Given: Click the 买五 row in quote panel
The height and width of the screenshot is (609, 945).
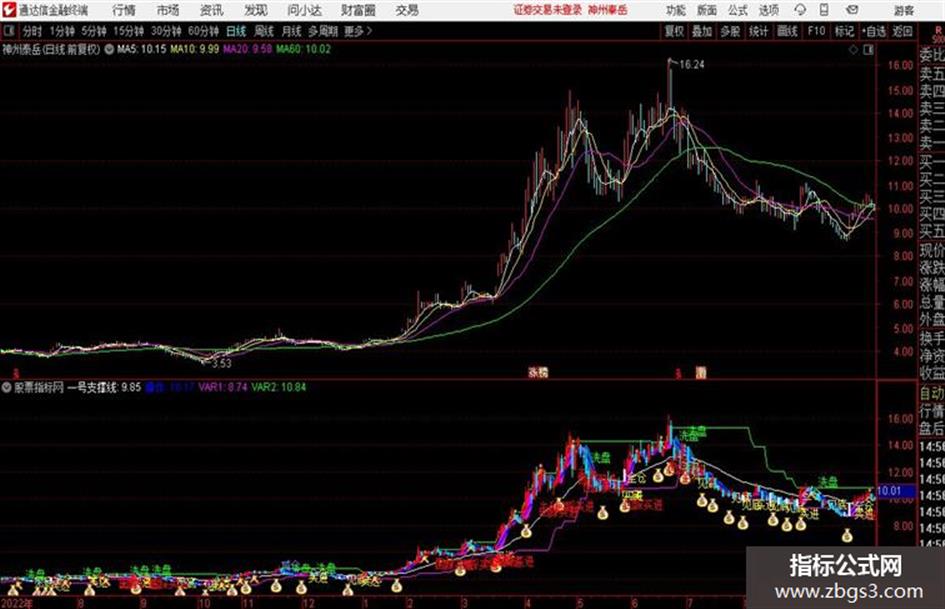Looking at the screenshot, I should (932, 231).
